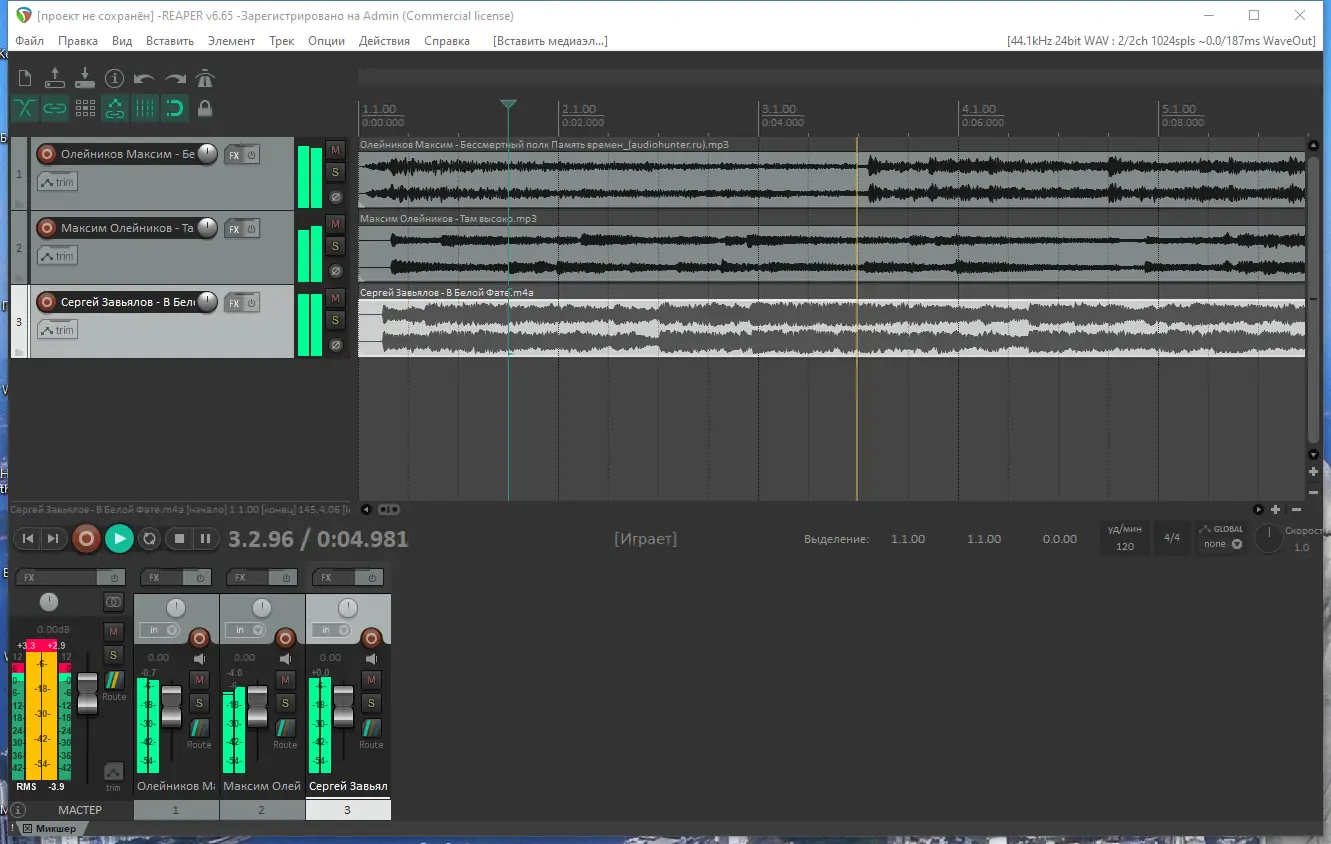Viewport: 1331px width, 844px height.
Task: Undo the last action in the toolbar
Action: (x=144, y=78)
